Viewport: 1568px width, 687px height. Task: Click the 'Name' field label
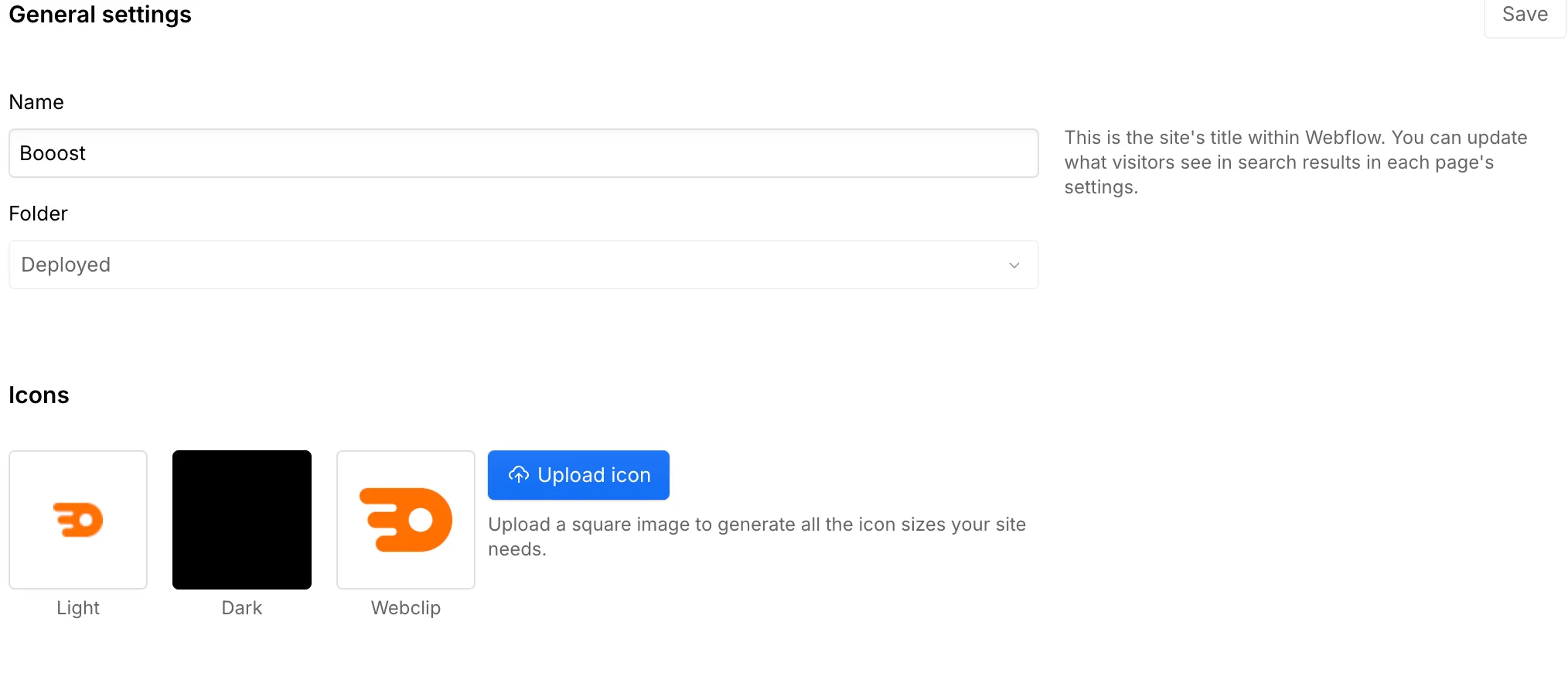36,102
